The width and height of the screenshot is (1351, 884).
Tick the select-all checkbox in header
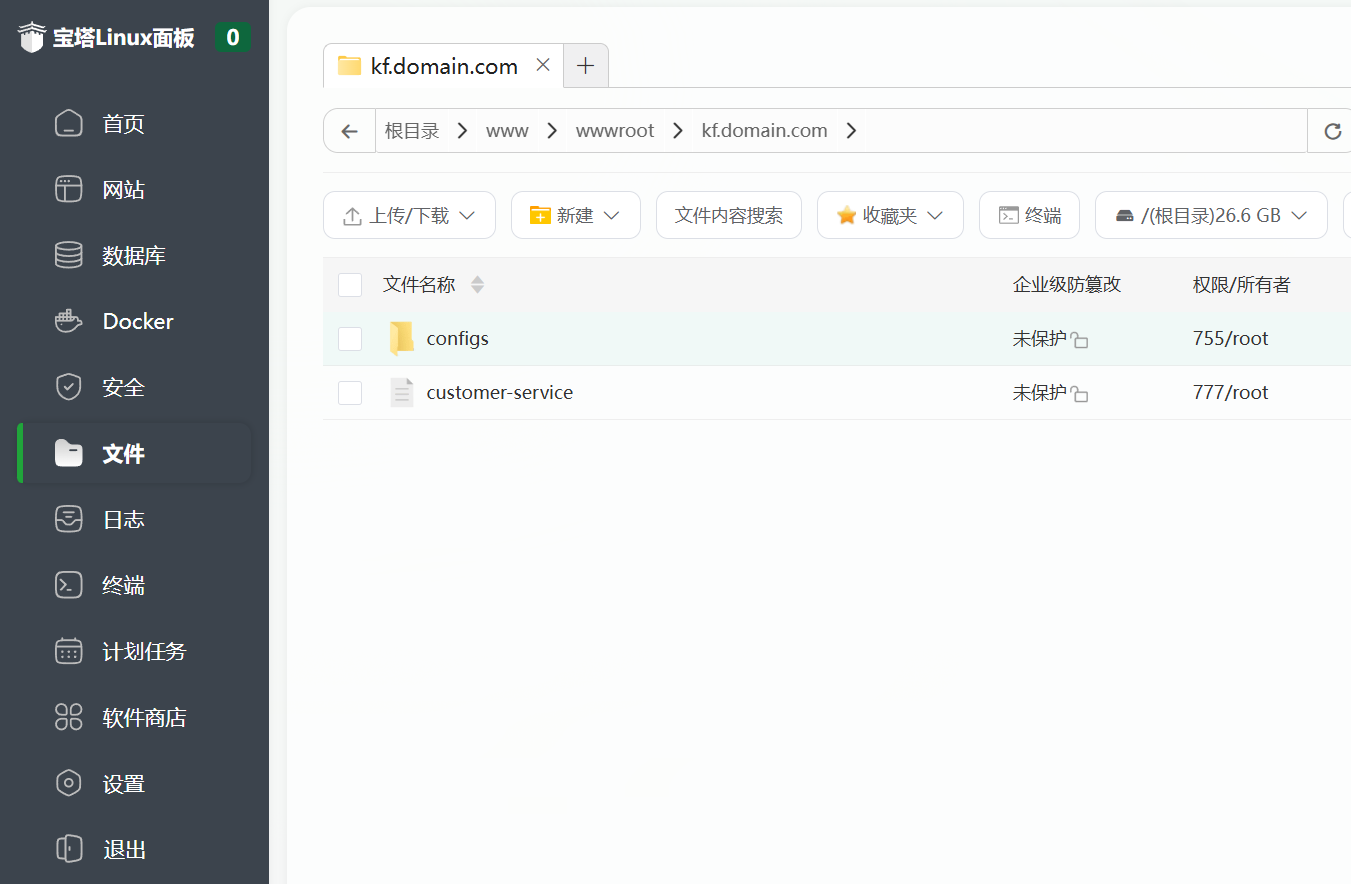click(x=350, y=285)
